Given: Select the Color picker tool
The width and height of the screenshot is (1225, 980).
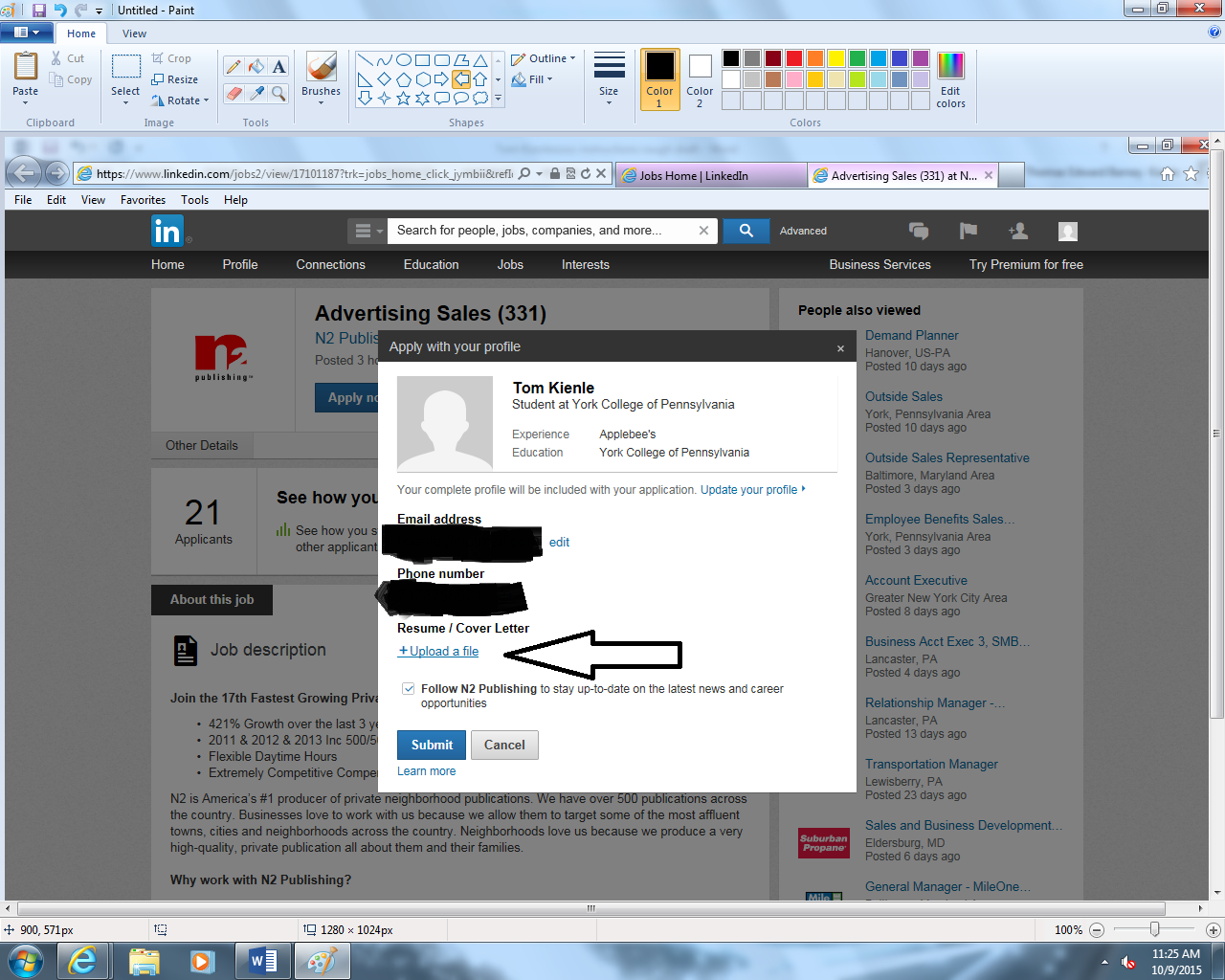Looking at the screenshot, I should (256, 93).
